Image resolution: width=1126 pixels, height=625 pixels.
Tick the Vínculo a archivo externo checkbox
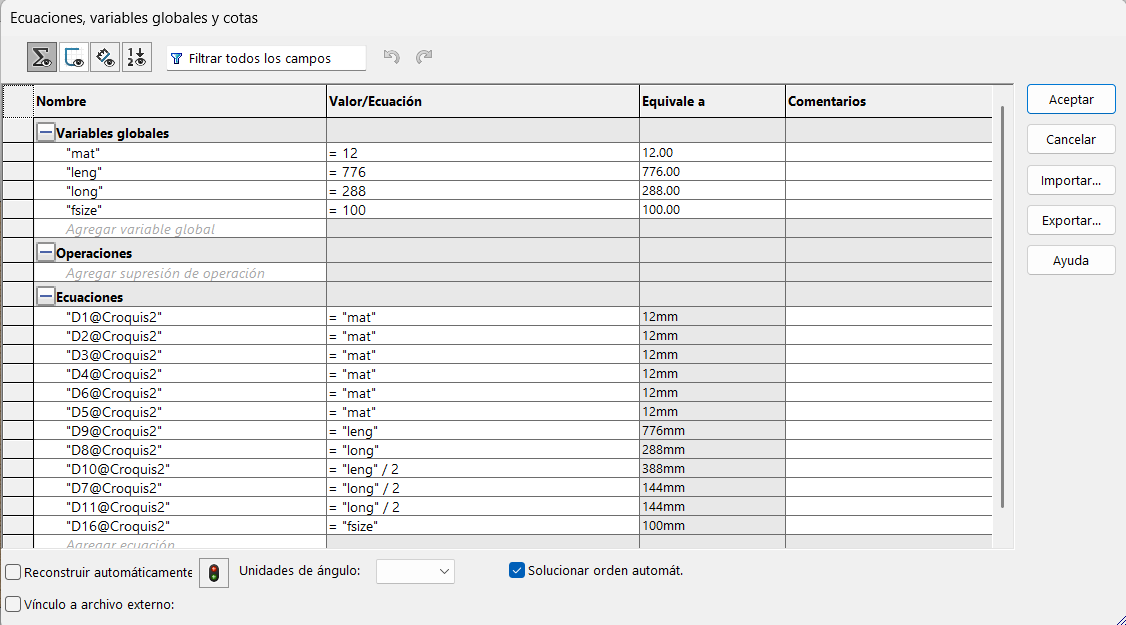pyautogui.click(x=13, y=604)
